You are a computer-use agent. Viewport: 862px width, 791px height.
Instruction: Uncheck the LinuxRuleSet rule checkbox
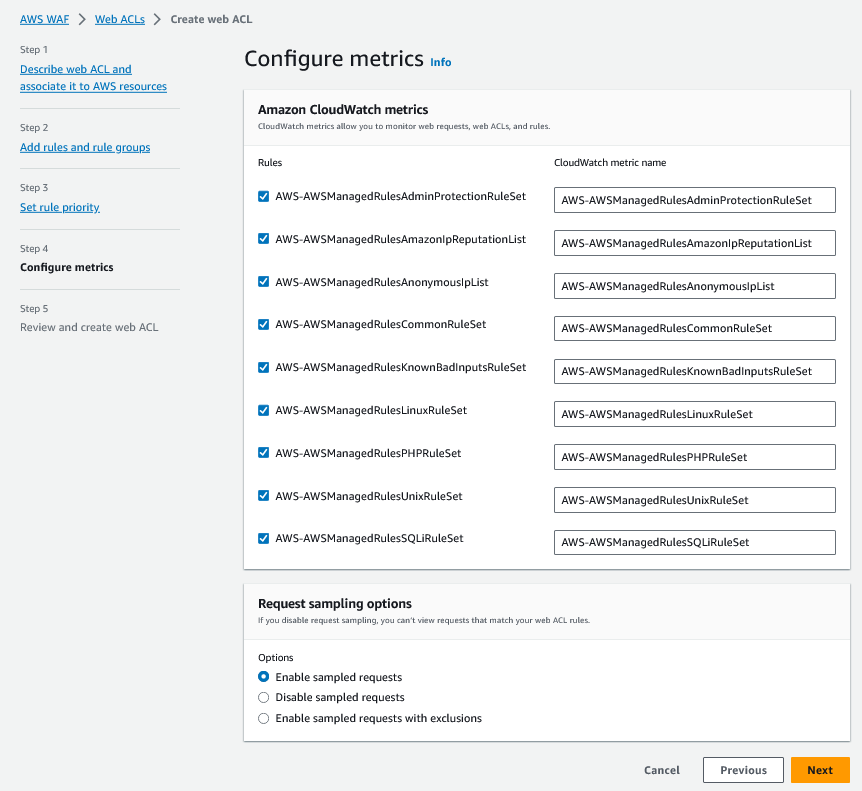[264, 410]
